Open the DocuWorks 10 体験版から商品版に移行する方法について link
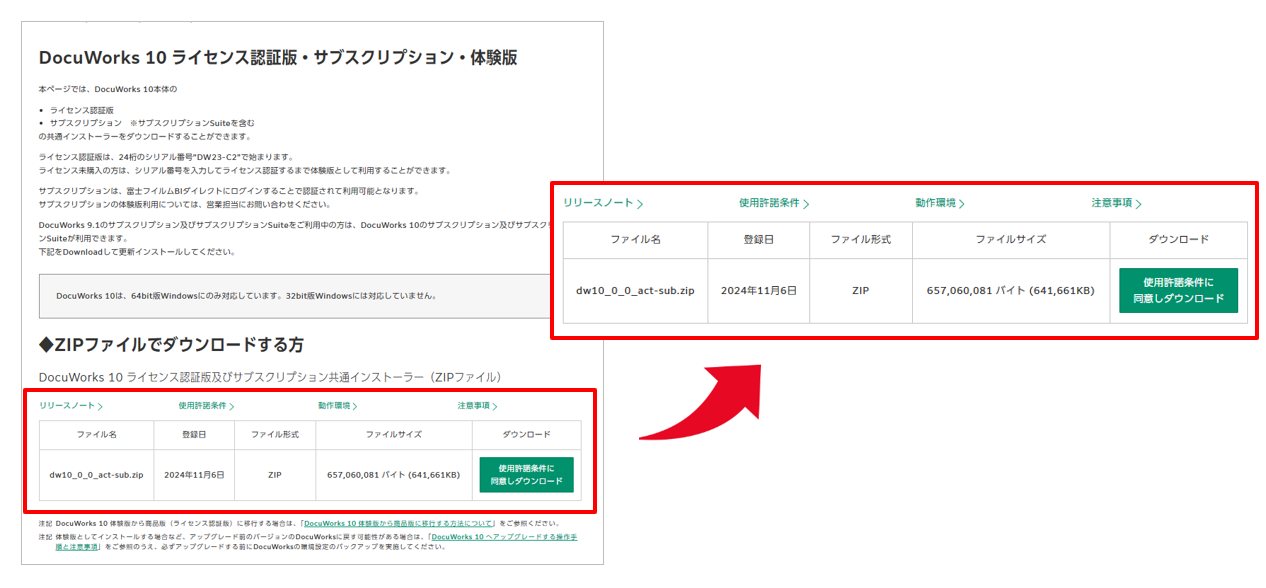The width and height of the screenshot is (1266, 588). (397, 523)
